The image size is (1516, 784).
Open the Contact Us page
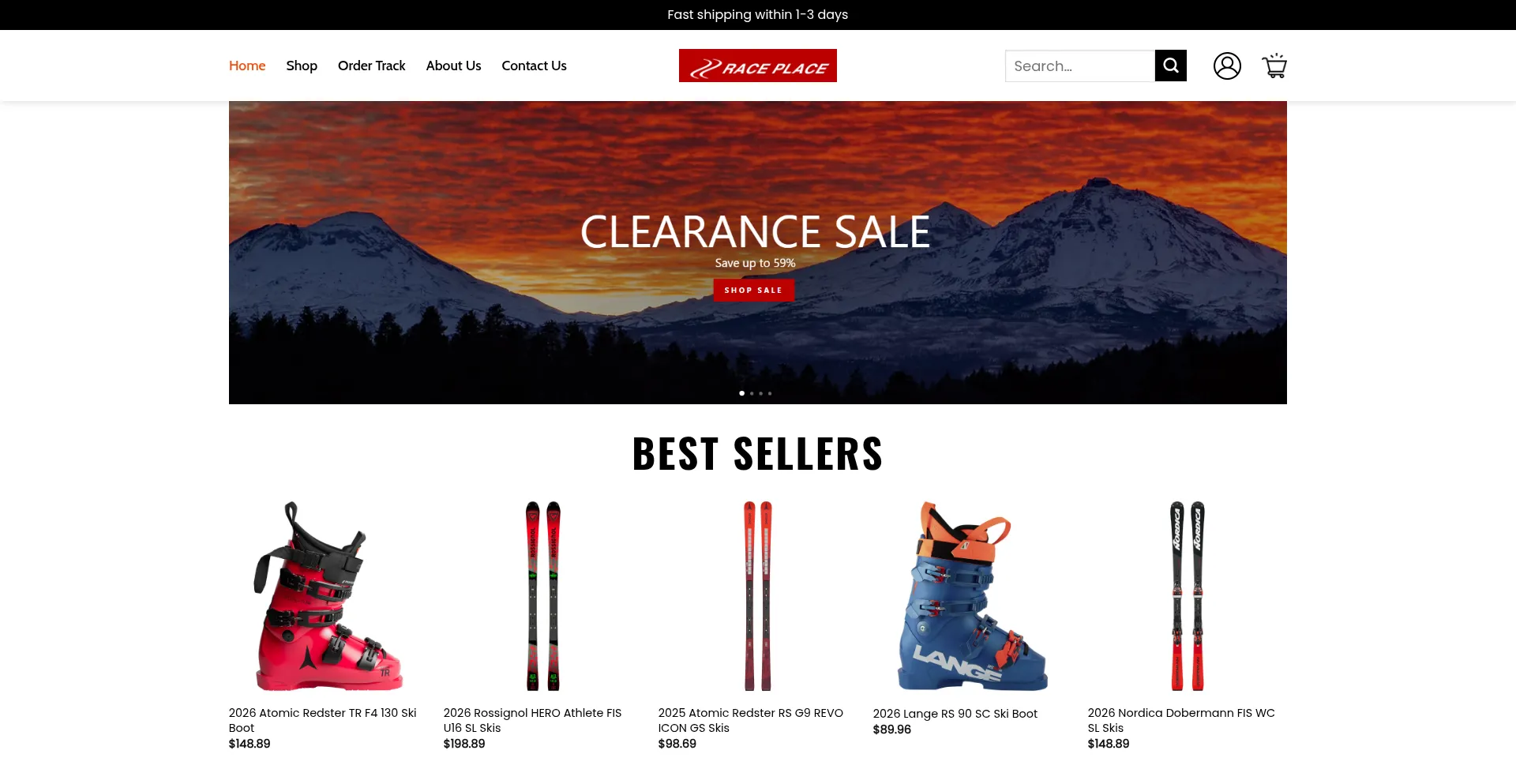(x=534, y=66)
